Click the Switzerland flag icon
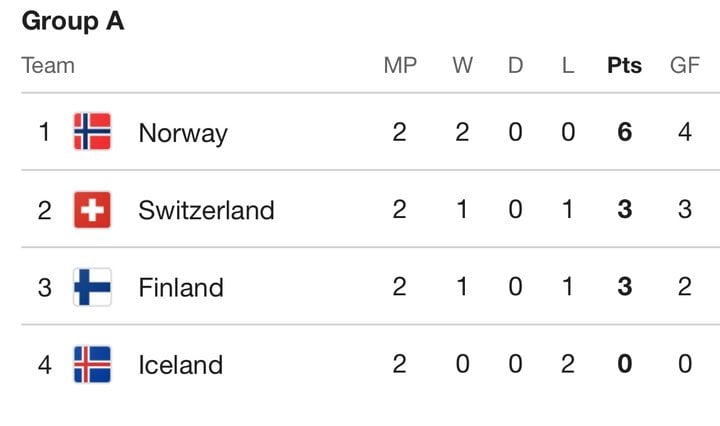Viewport: 720px width, 426px height. (92, 210)
